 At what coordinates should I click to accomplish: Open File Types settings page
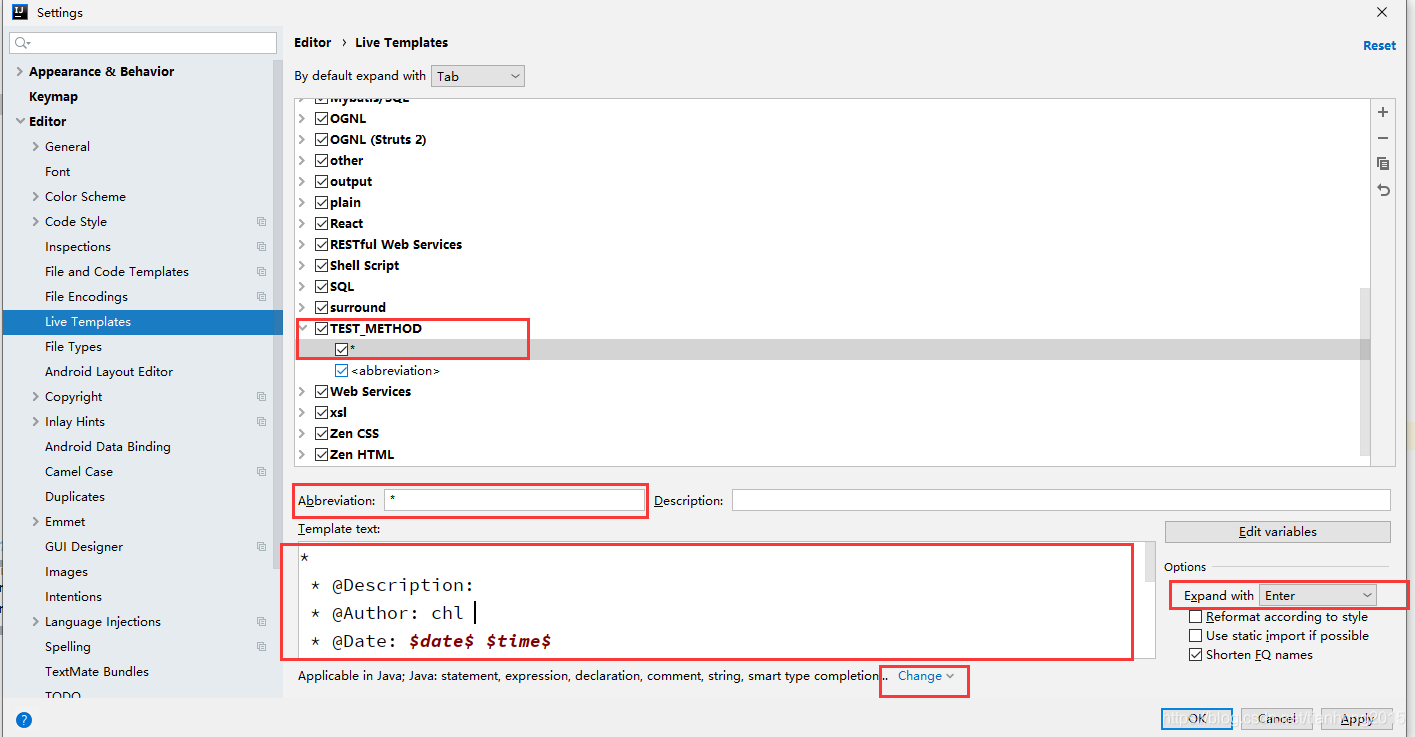(x=73, y=347)
